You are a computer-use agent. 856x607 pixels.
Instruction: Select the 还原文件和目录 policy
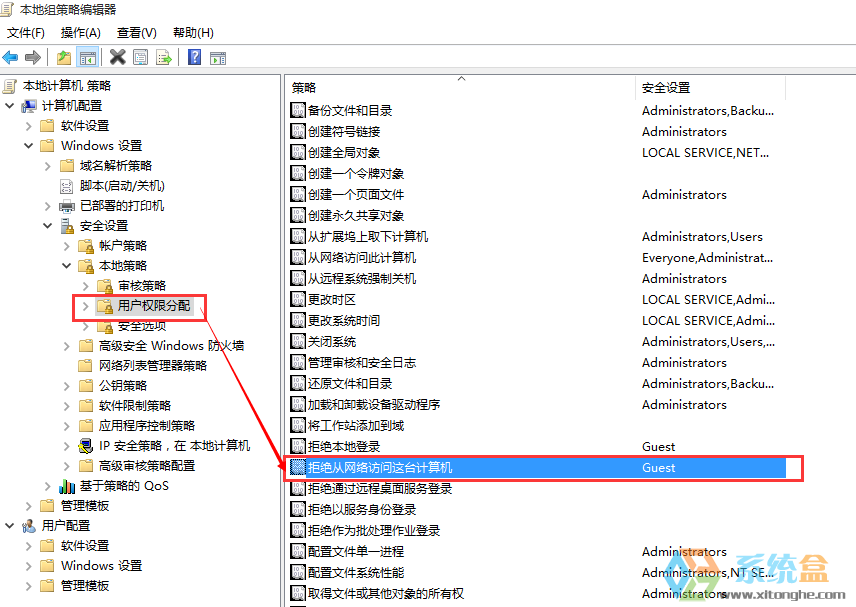(350, 384)
